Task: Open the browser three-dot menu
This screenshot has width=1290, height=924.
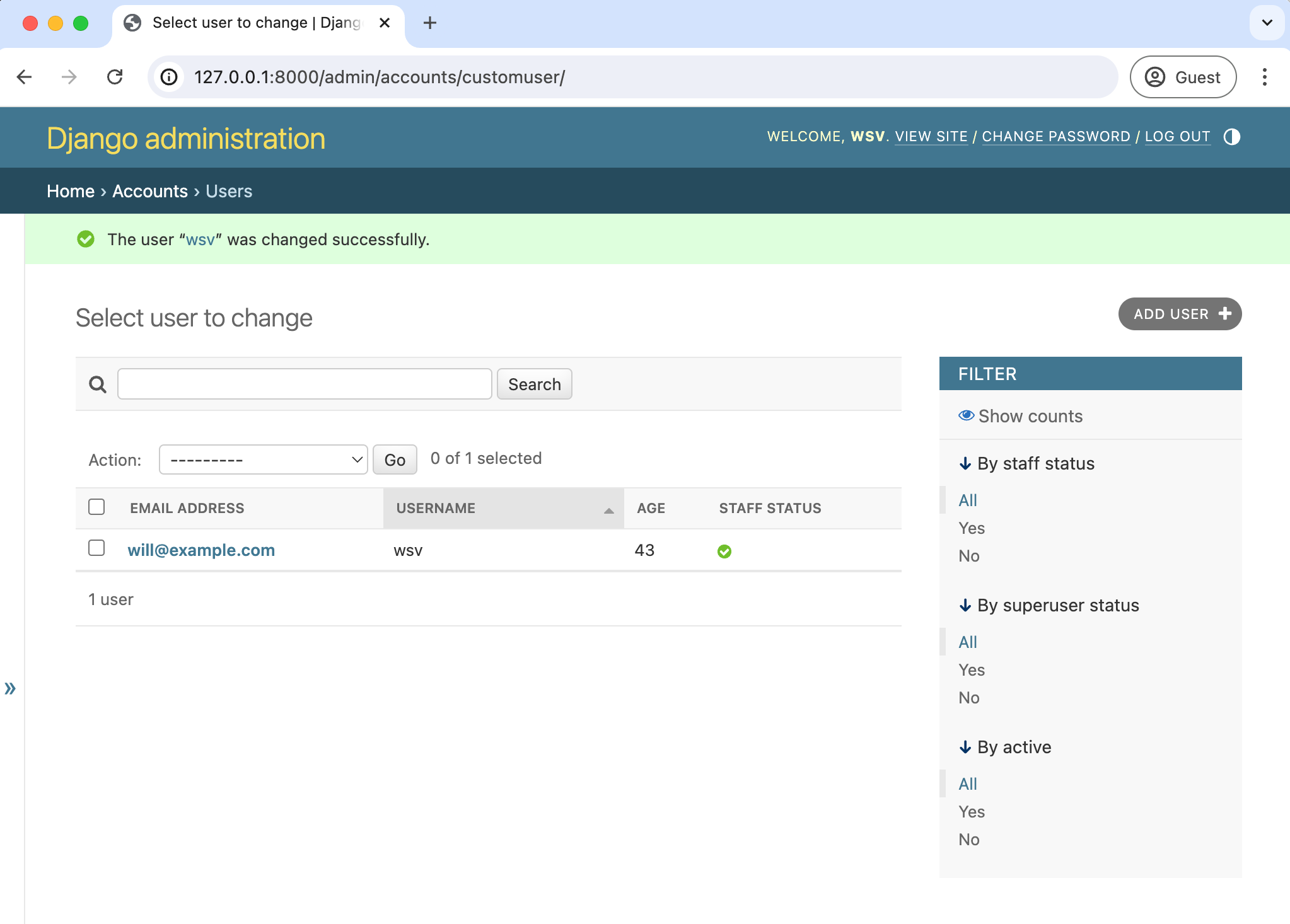Action: (1265, 77)
